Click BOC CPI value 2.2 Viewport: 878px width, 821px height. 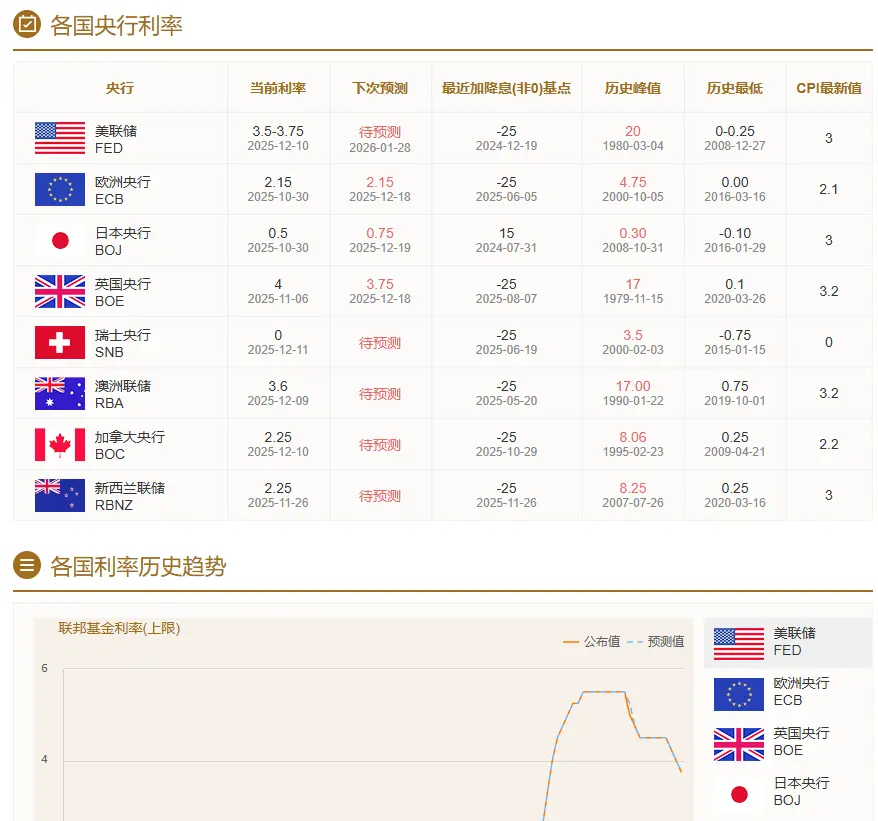829,444
